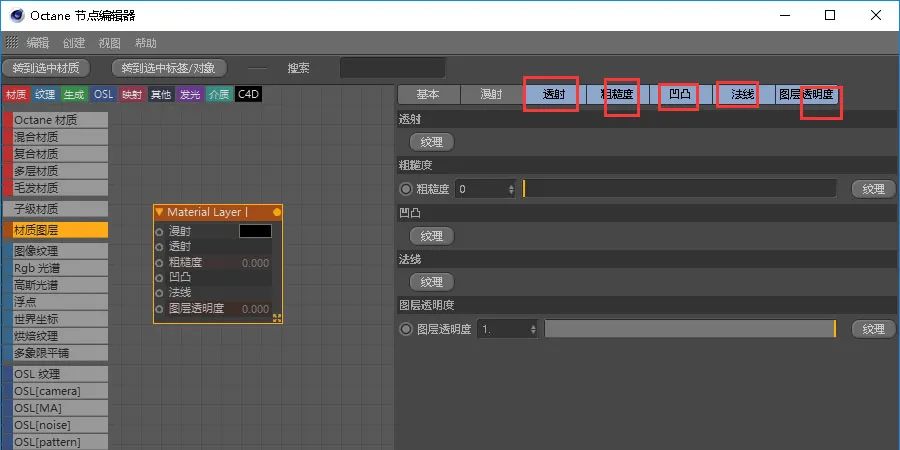Viewport: 900px width, 450px height.
Task: Click the Material Layer node output dot
Action: (x=277, y=212)
